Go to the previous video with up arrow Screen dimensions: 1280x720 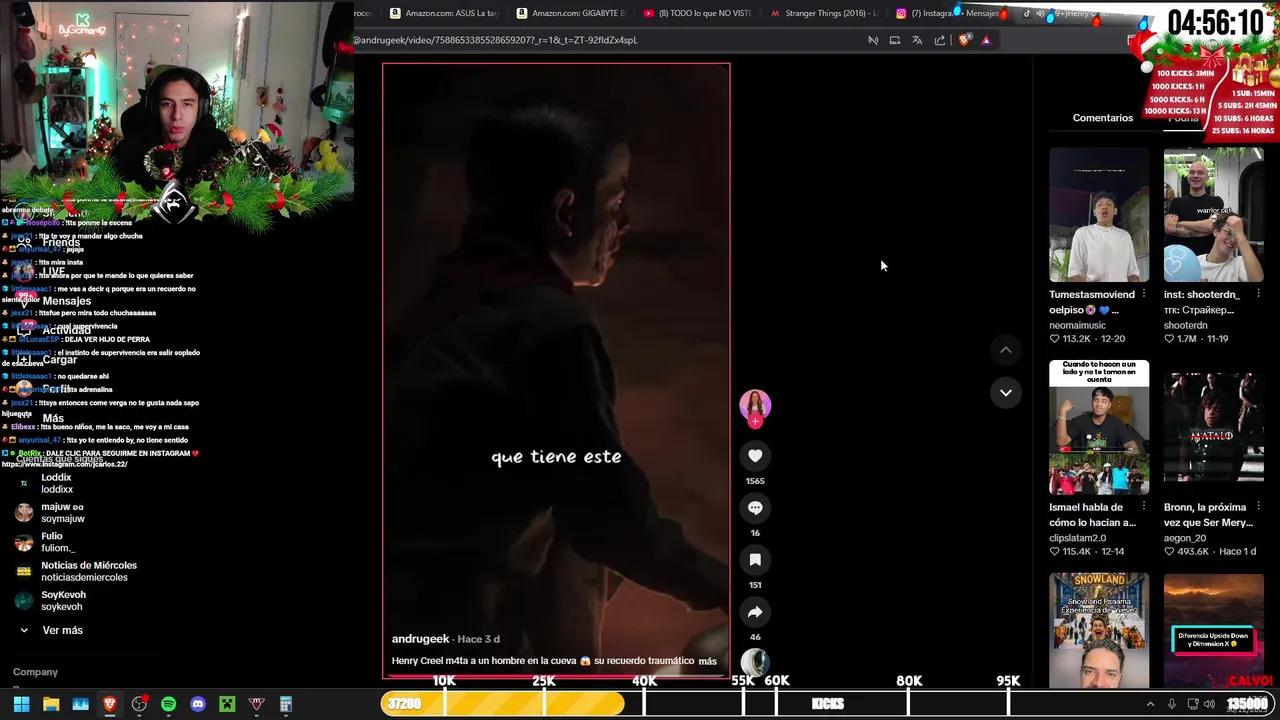tap(1006, 349)
